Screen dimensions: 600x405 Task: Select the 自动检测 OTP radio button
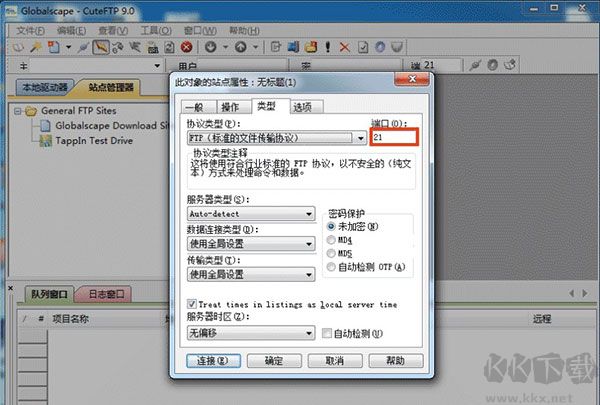[331, 267]
